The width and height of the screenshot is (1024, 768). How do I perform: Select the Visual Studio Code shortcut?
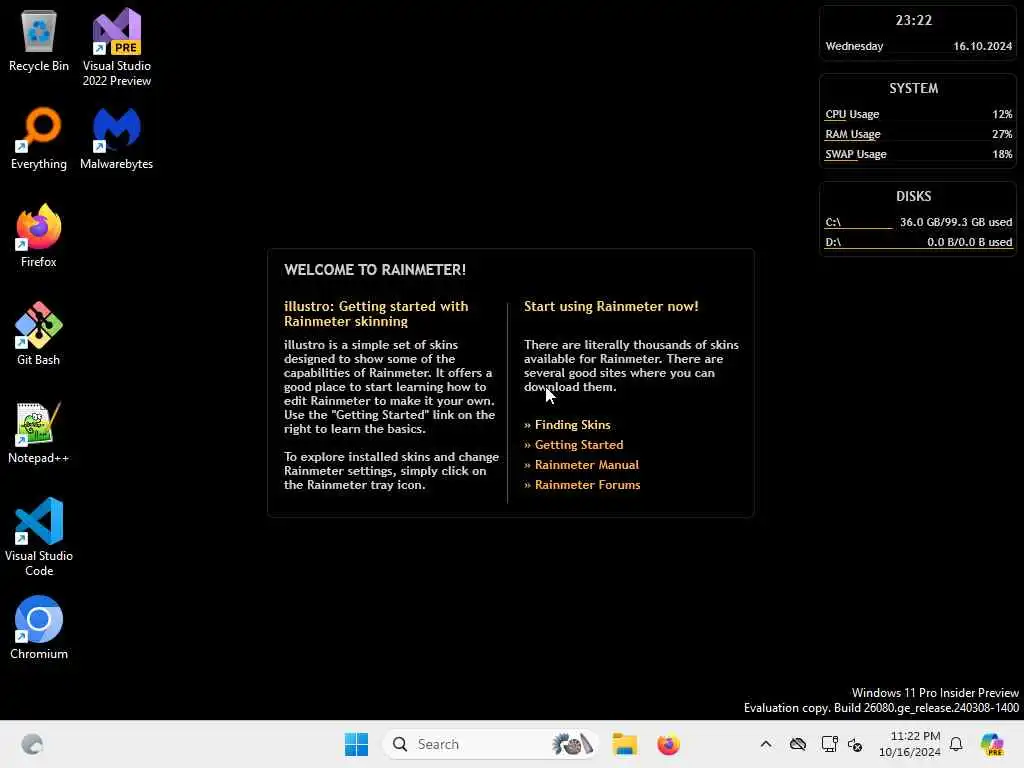click(x=39, y=537)
